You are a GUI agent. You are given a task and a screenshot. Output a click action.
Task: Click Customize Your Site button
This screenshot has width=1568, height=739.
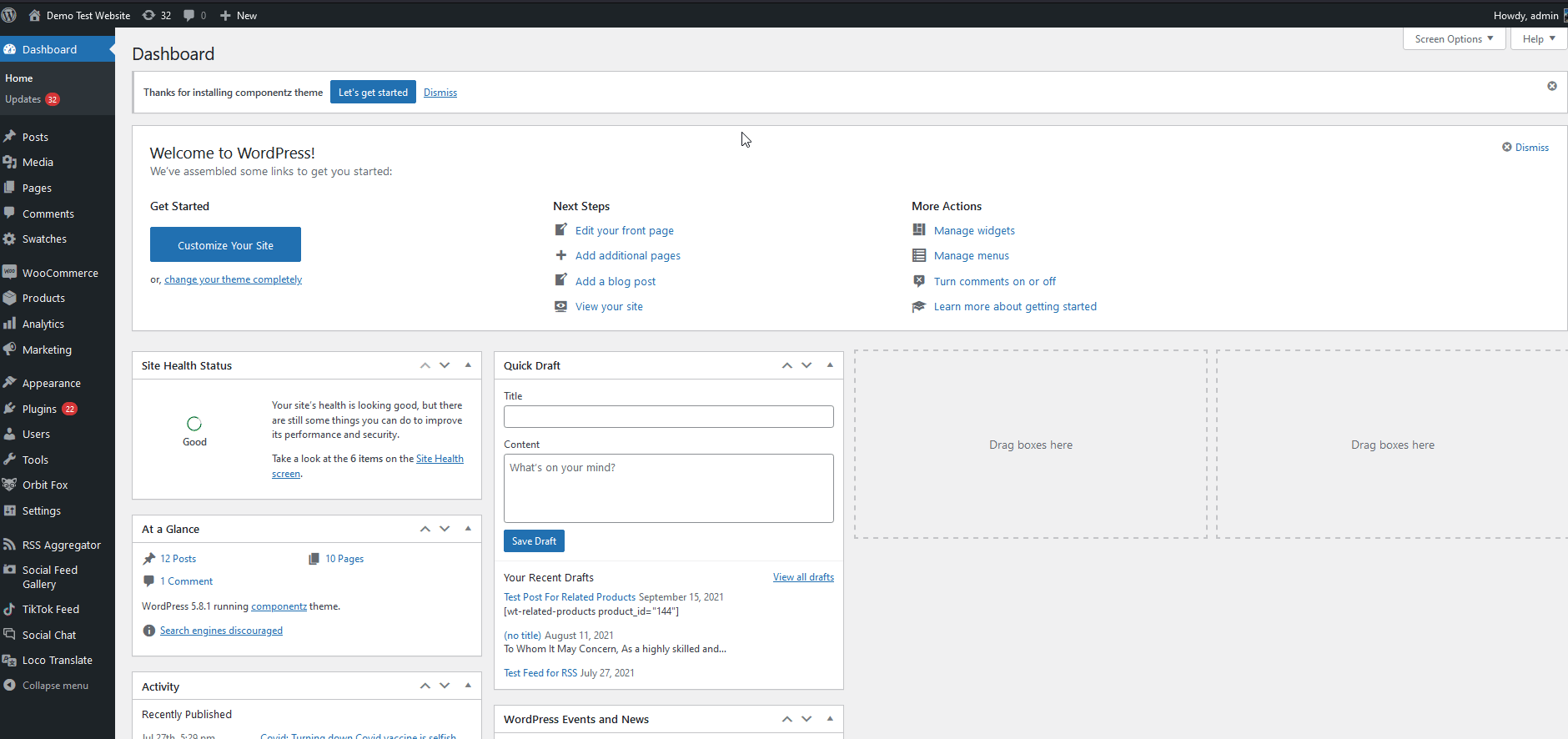(225, 244)
